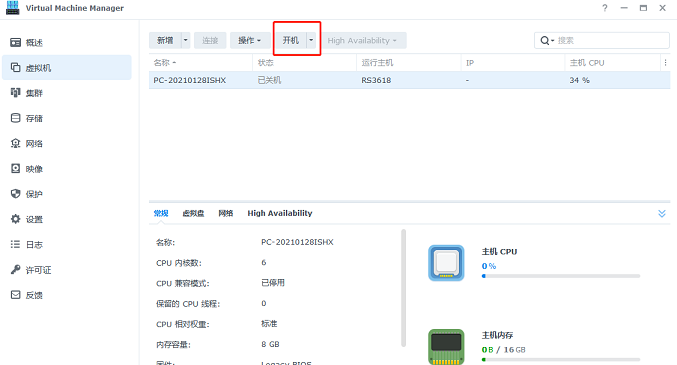Click the search magnifier icon
Viewport: 677px width, 365px height.
(545, 41)
